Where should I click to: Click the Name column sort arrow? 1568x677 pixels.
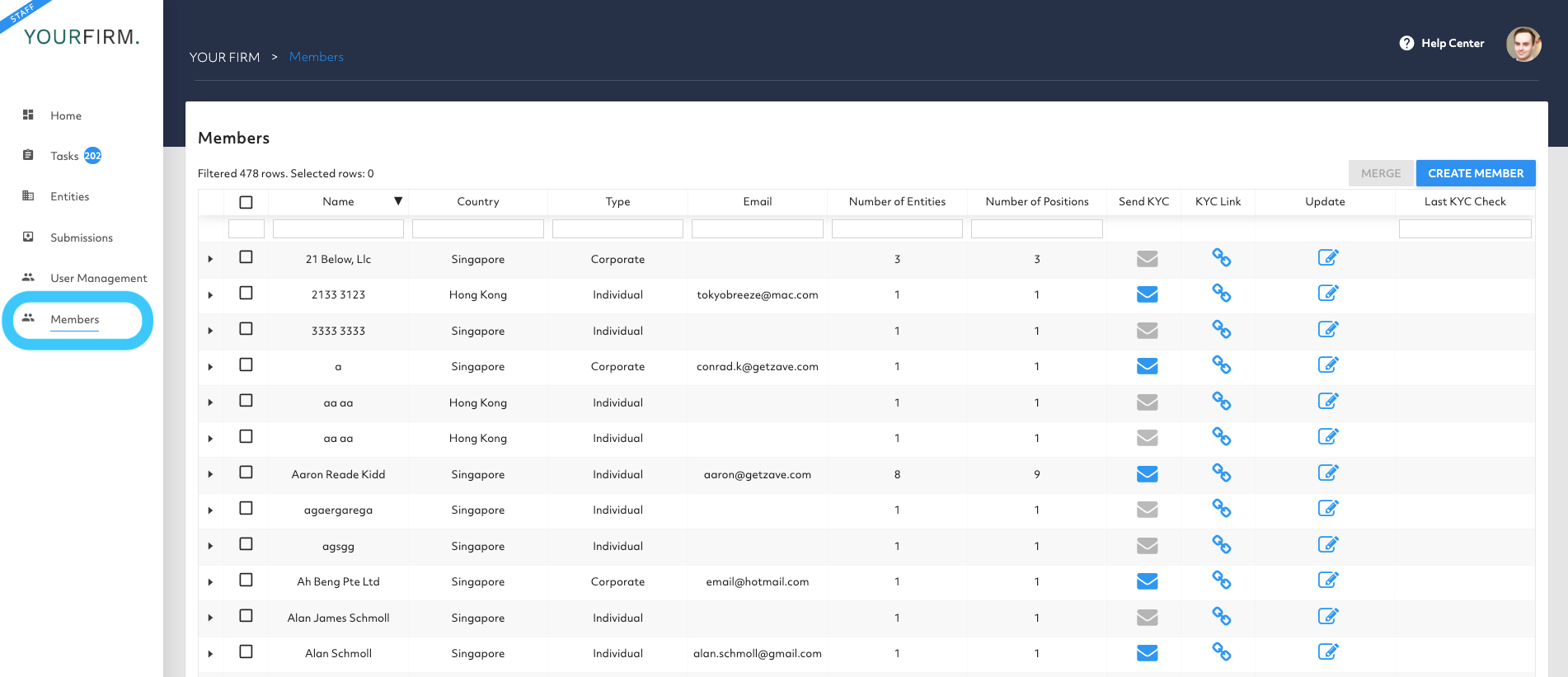pyautogui.click(x=398, y=201)
